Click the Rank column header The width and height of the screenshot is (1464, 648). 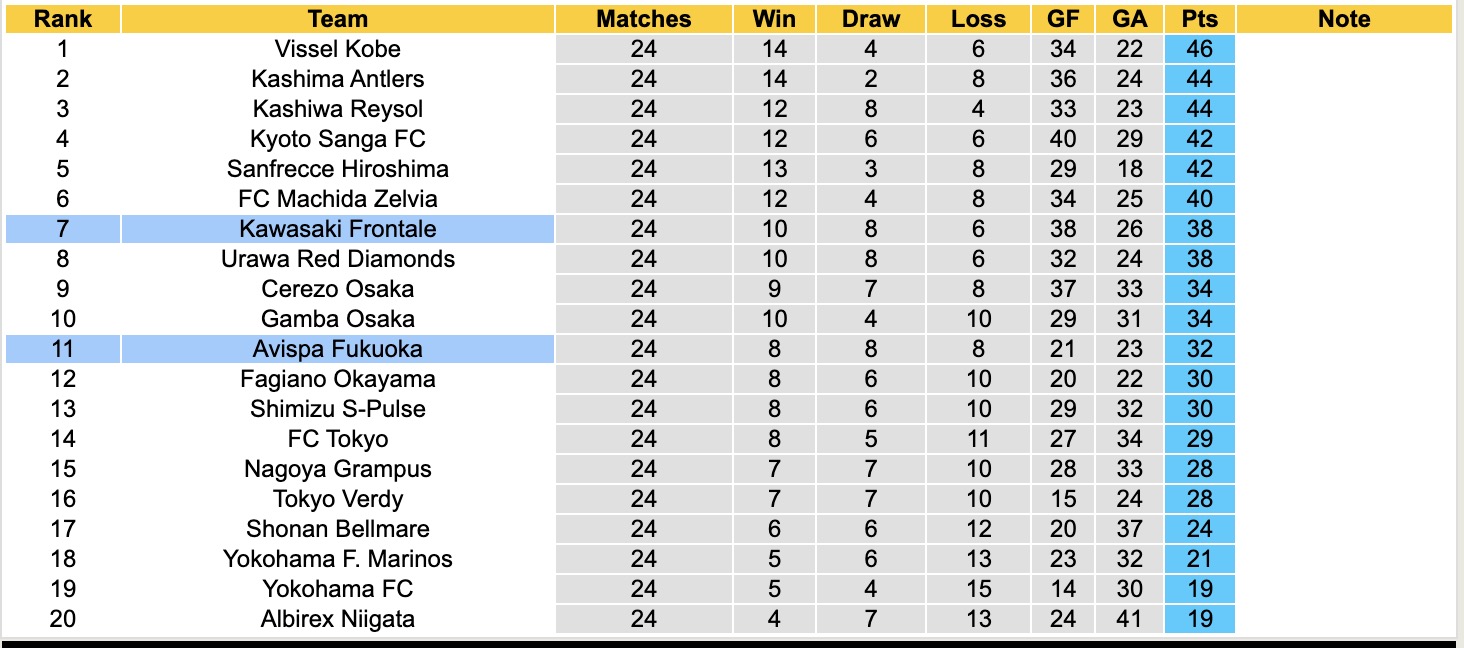[x=62, y=19]
